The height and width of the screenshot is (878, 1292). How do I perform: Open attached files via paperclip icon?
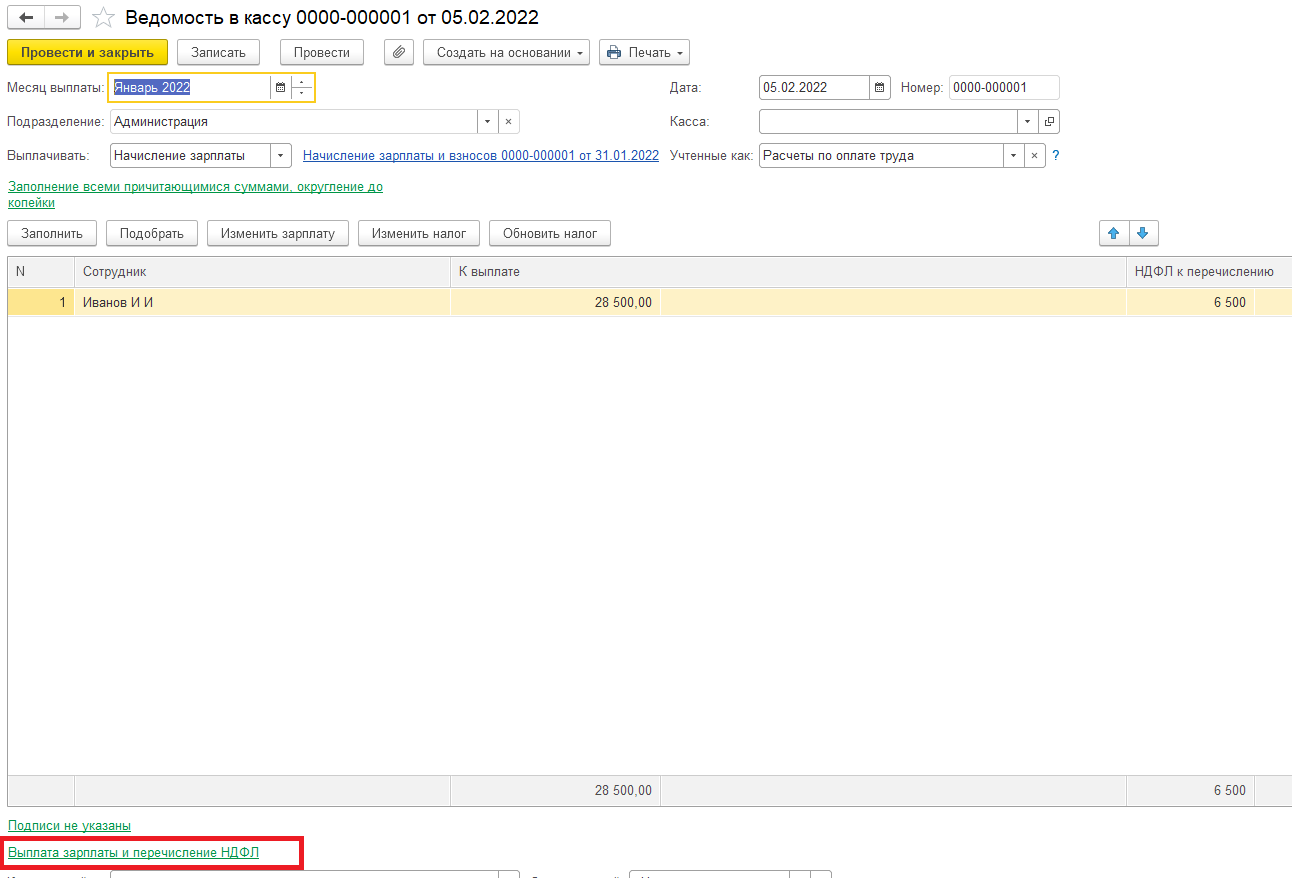coord(399,52)
